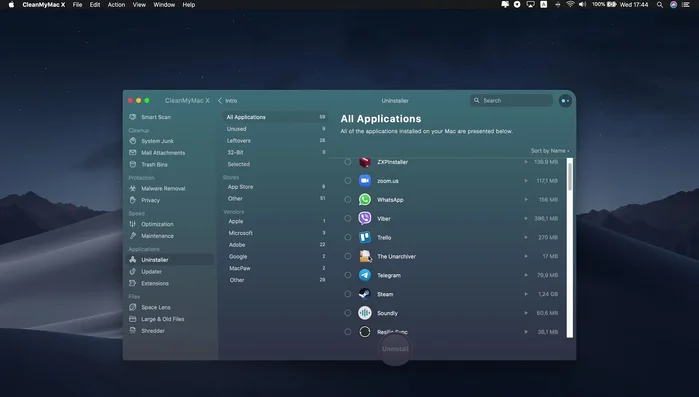Select the zoom.us checkbox
Image resolution: width=699 pixels, height=397 pixels.
tap(348, 180)
